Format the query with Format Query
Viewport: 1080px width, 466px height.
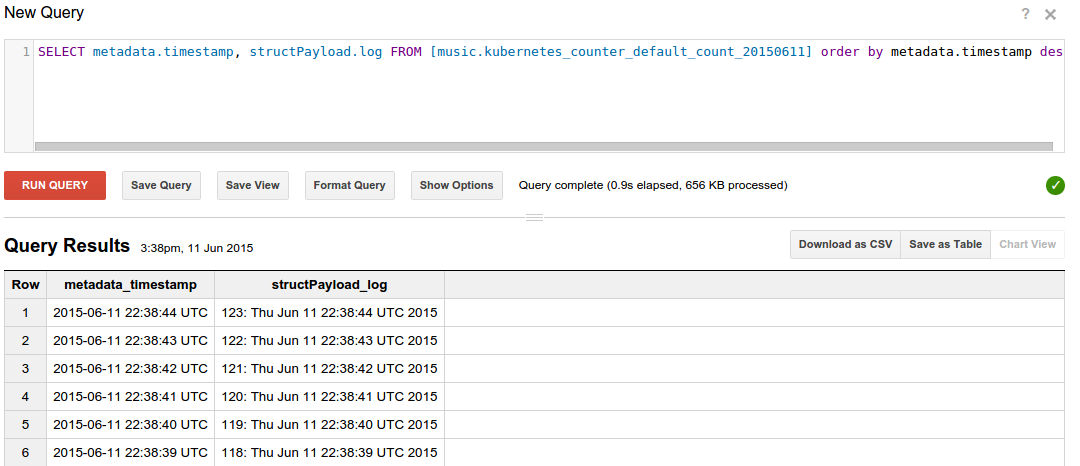349,185
